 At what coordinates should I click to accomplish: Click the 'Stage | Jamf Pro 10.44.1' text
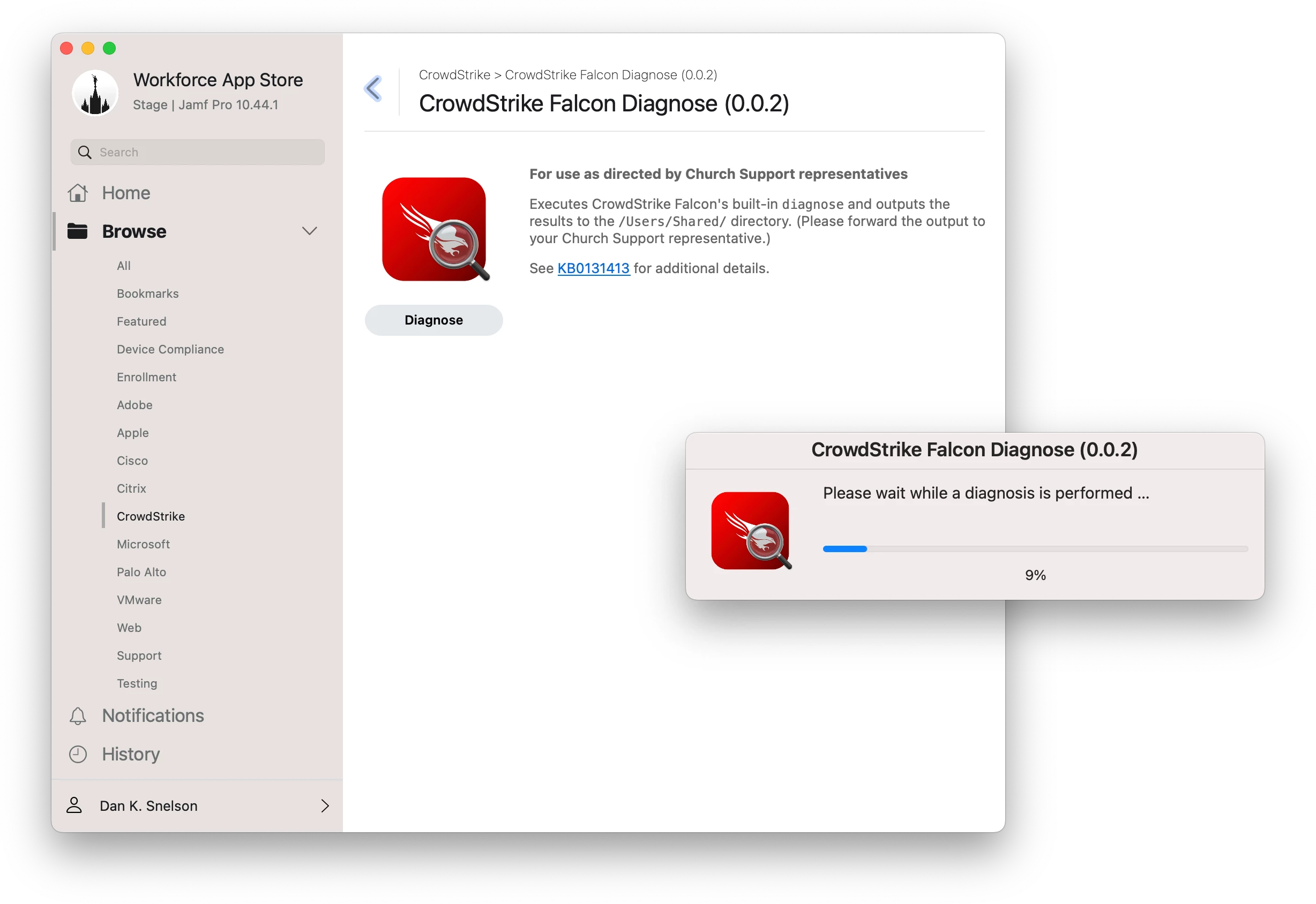[x=205, y=105]
